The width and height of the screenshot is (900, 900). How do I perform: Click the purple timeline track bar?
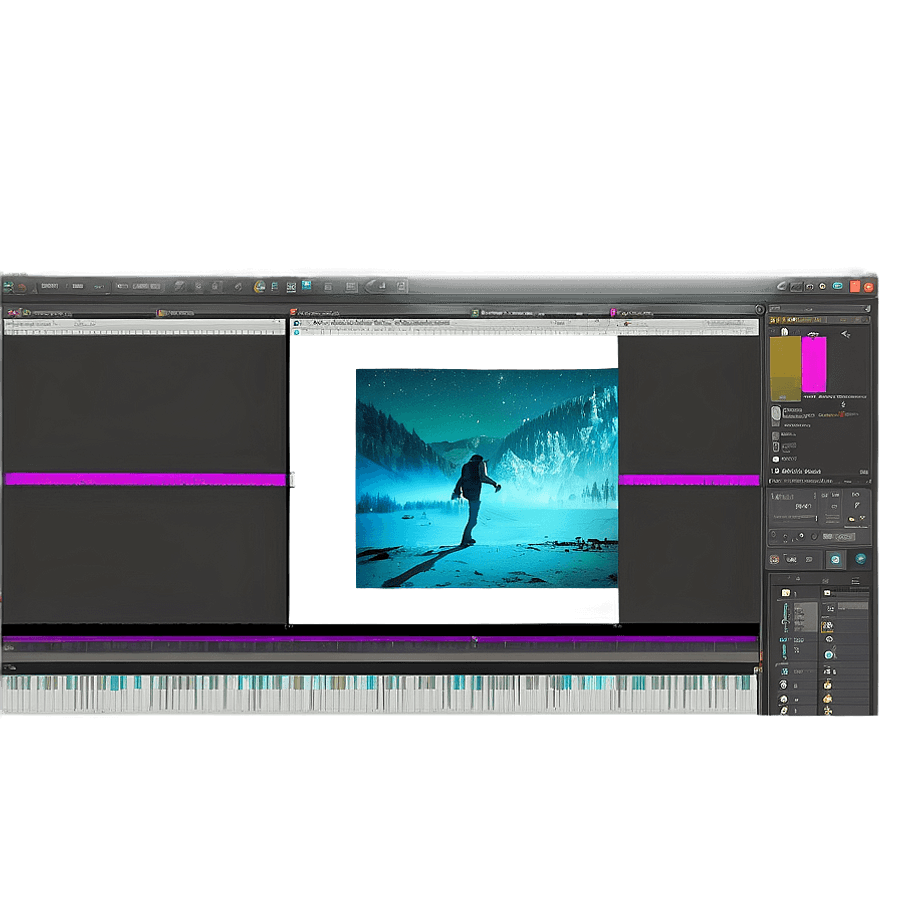380,639
